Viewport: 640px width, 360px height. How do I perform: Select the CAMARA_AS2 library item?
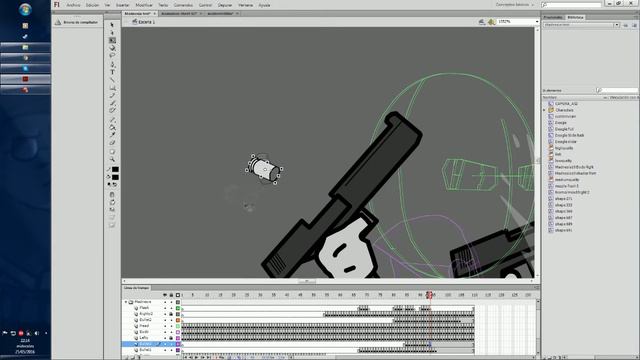[567, 104]
